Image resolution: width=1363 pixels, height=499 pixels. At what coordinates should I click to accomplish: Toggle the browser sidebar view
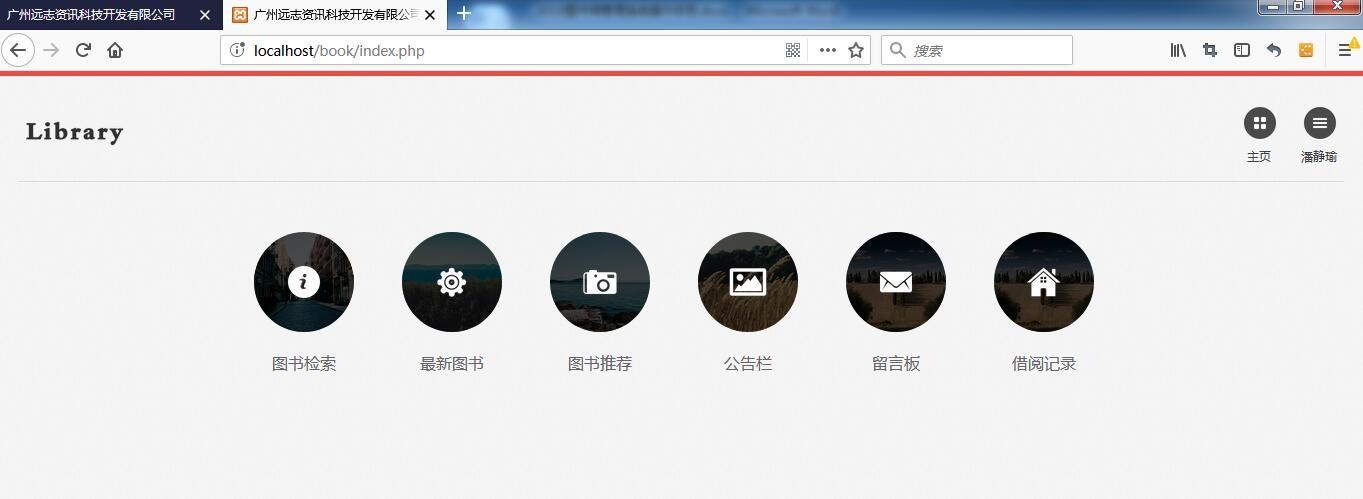pyautogui.click(x=1241, y=50)
